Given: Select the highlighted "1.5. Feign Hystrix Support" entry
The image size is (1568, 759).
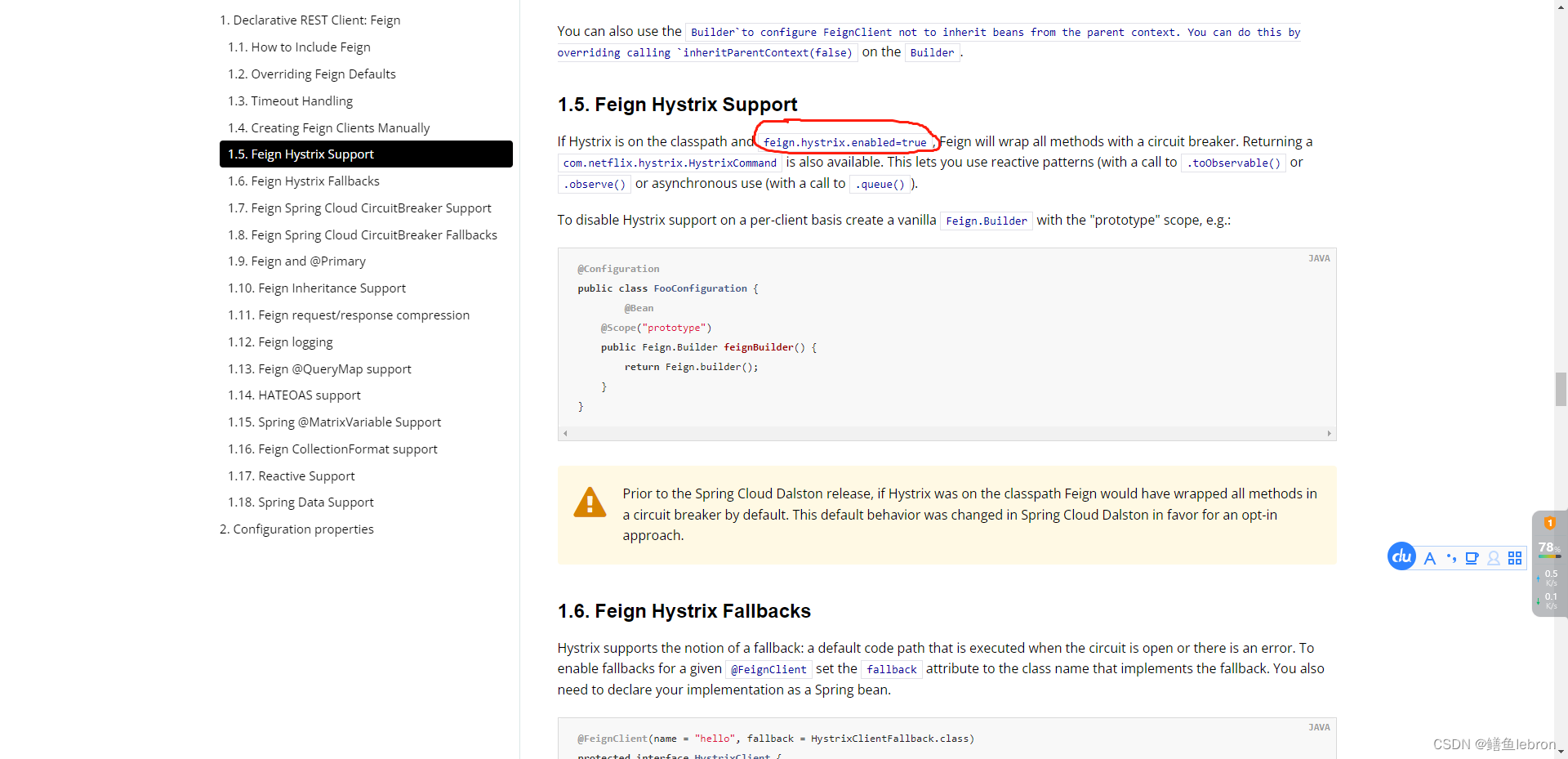Looking at the screenshot, I should pyautogui.click(x=301, y=154).
